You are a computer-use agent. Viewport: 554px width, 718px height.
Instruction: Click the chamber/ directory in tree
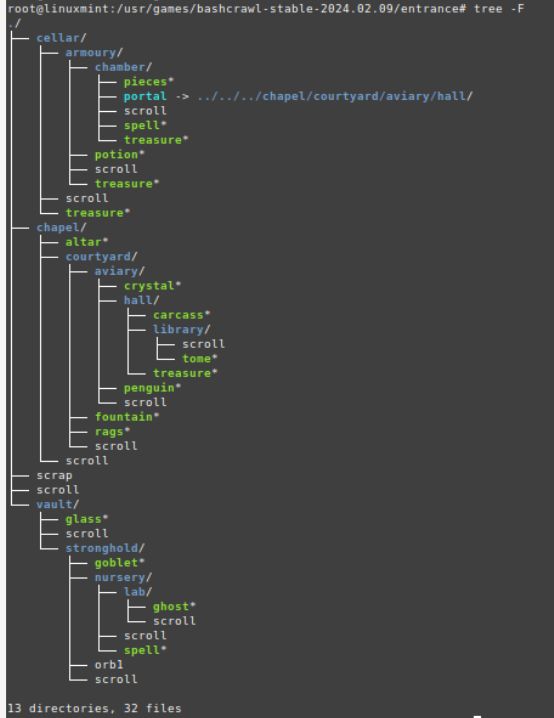[x=123, y=67]
